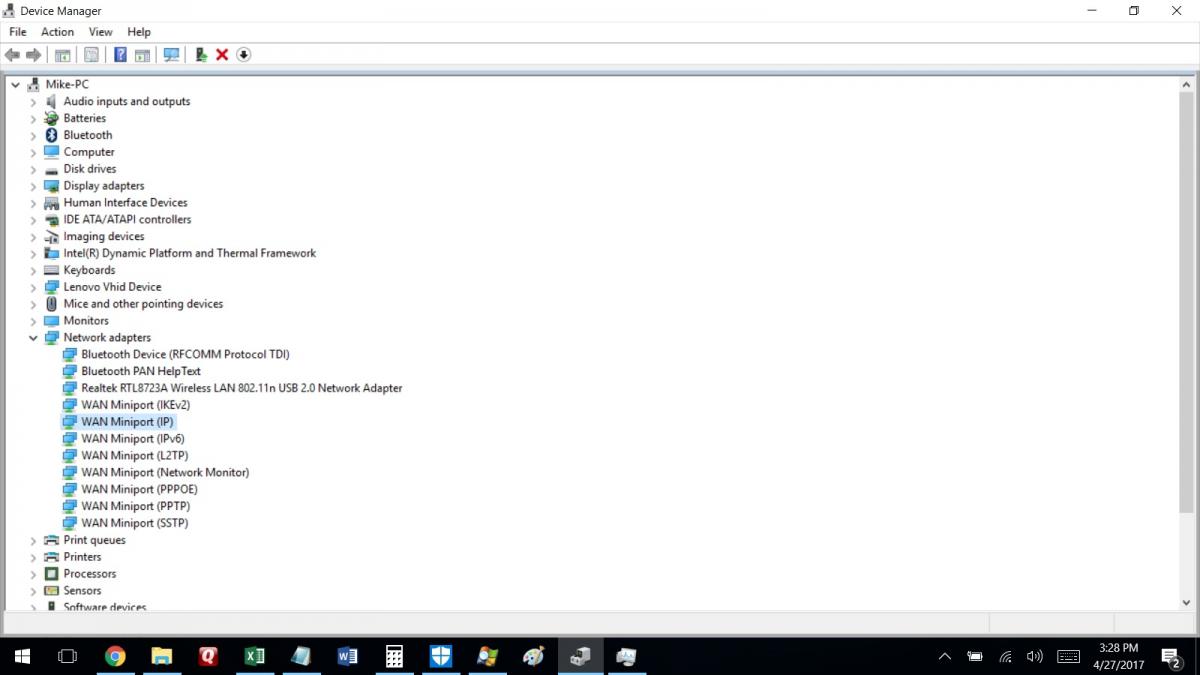
Task: Open Google Chrome from taskbar
Action: 115,657
